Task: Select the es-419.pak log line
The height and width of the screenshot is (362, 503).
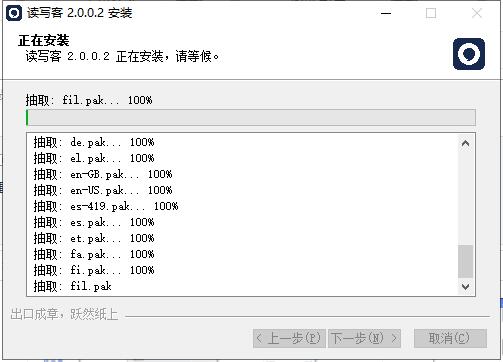Action: tap(106, 206)
